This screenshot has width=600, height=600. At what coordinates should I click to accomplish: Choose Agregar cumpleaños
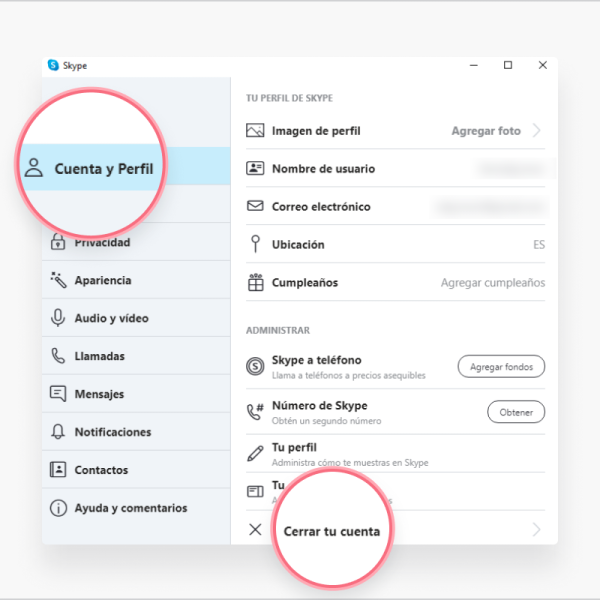point(493,283)
